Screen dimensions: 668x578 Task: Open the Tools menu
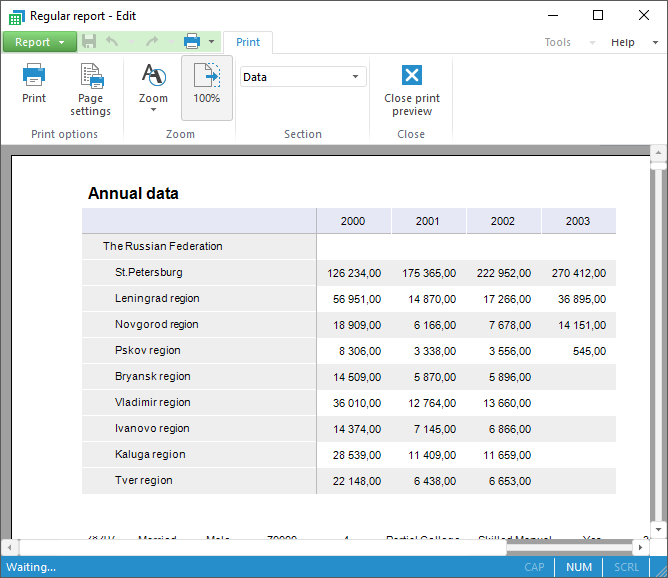click(x=558, y=42)
